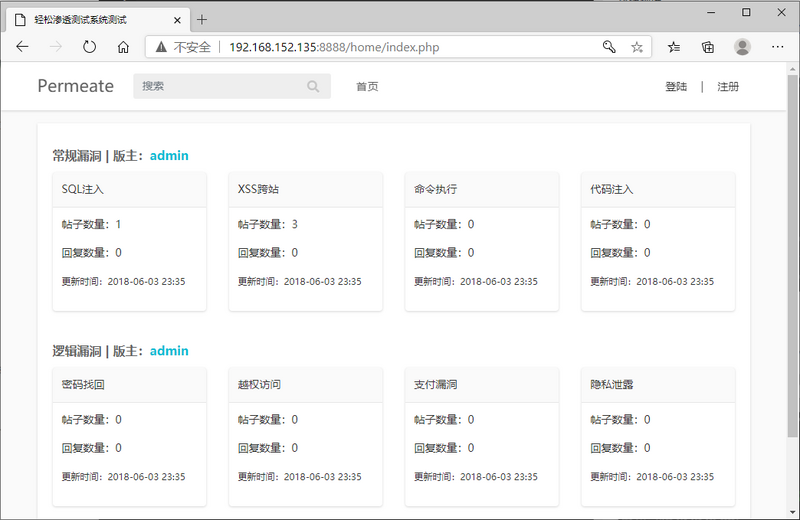Open the collections icon
This screenshot has width=800, height=520.
(708, 47)
